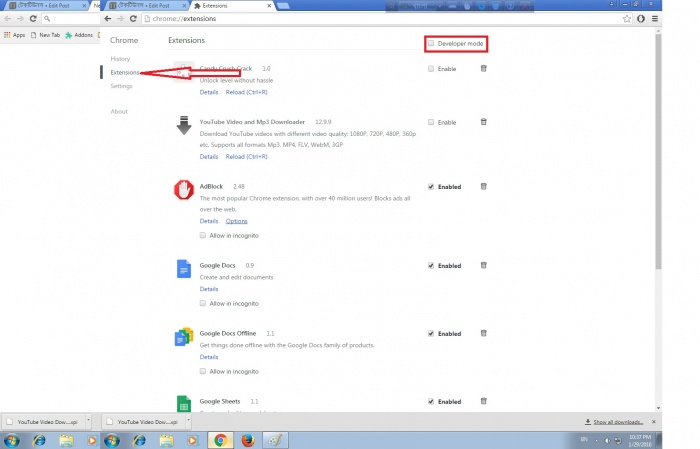Disable Google Docs Offline extension
Screen dimensions: 700x449
[431, 333]
